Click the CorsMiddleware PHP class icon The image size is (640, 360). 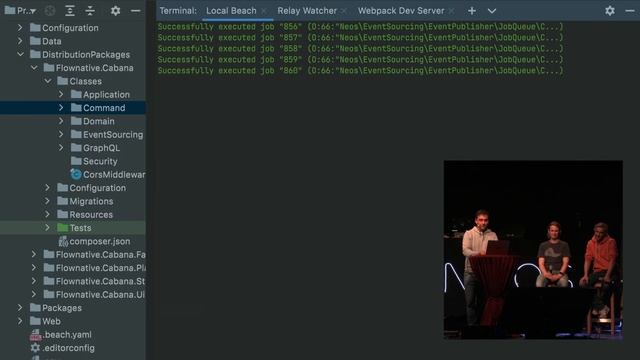coord(76,174)
